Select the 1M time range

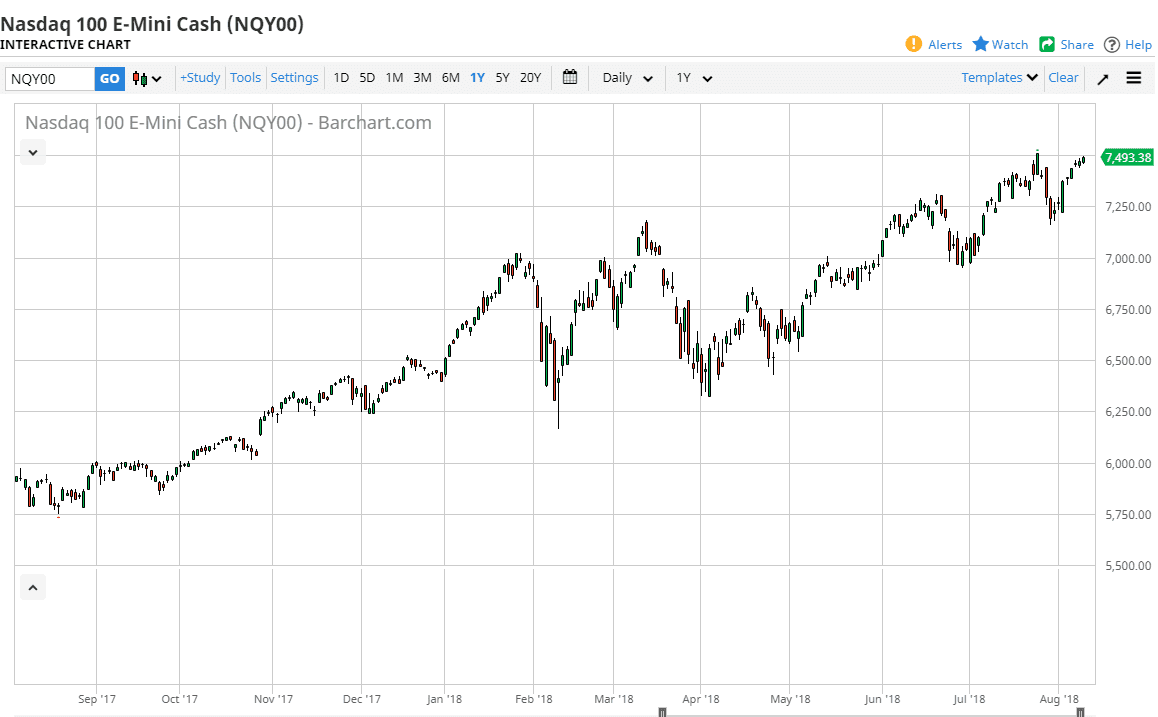394,78
